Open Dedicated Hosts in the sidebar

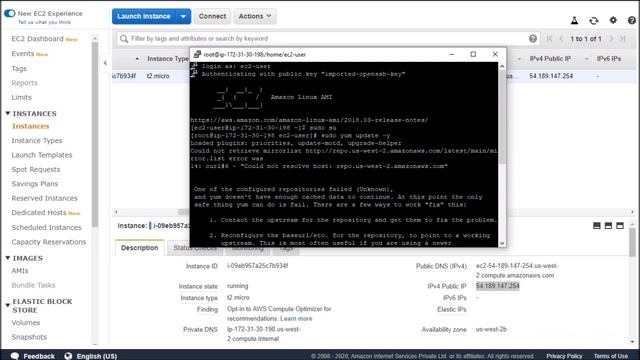[39, 213]
